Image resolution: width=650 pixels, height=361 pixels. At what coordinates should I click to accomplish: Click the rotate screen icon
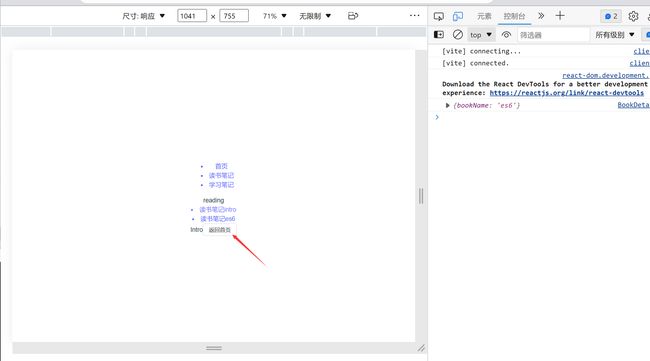[353, 16]
